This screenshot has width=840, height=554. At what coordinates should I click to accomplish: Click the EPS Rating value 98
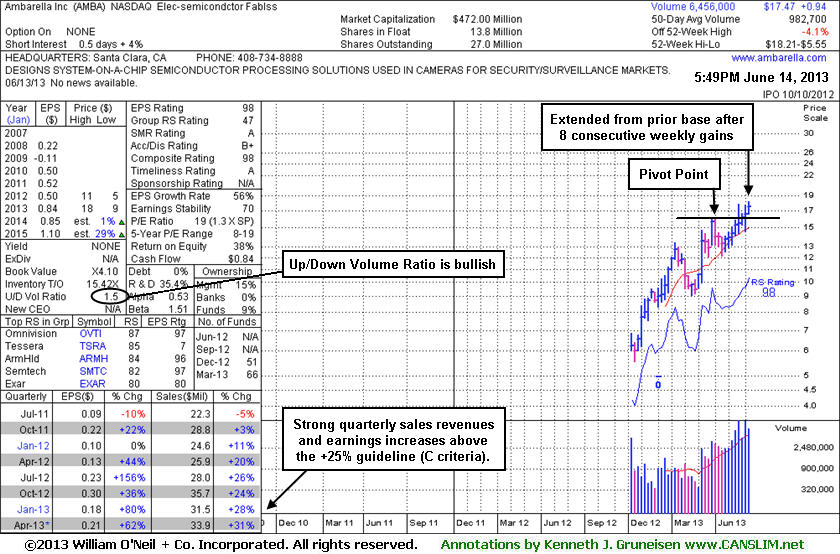coord(248,108)
